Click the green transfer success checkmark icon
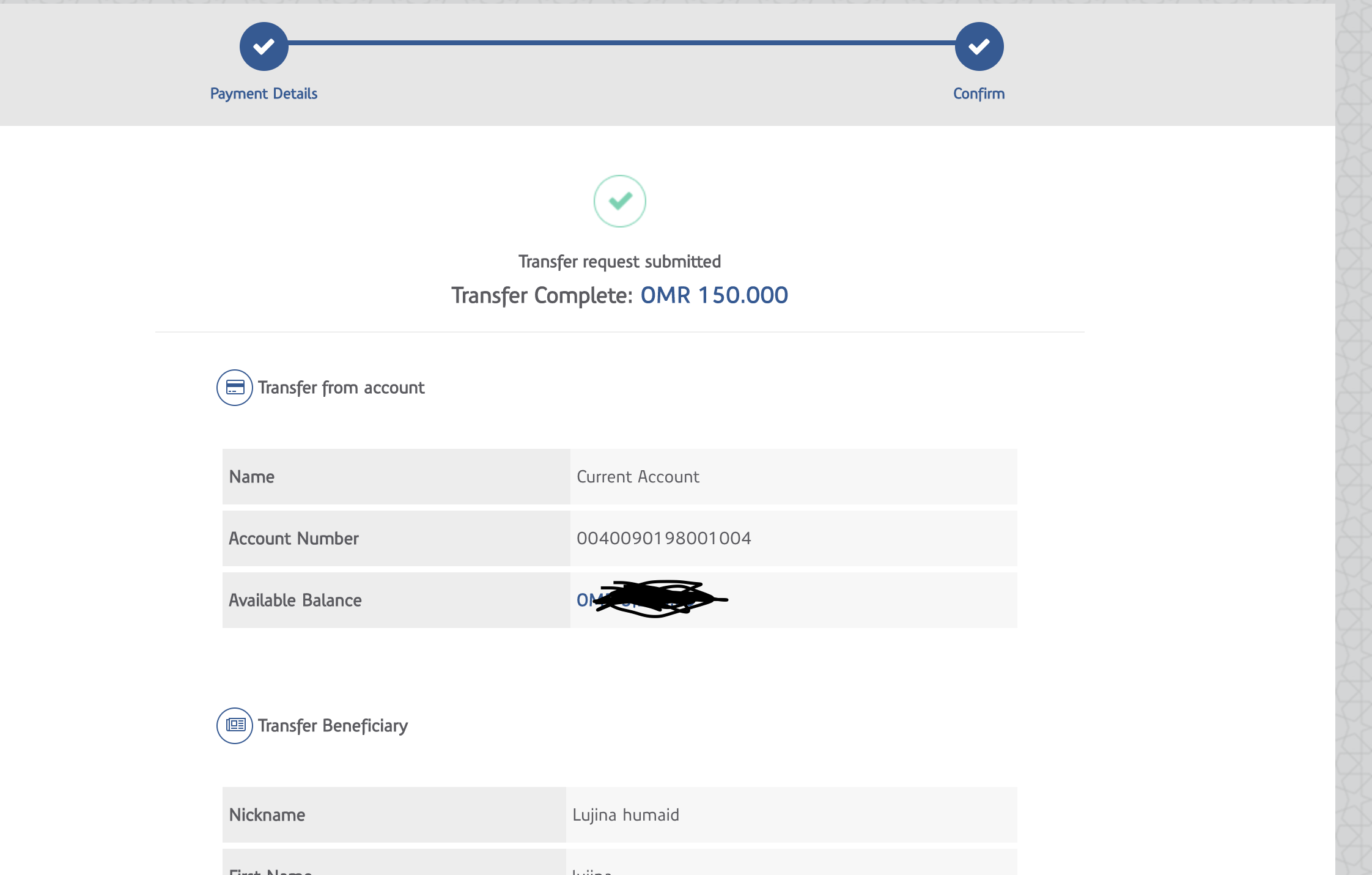 pos(619,201)
